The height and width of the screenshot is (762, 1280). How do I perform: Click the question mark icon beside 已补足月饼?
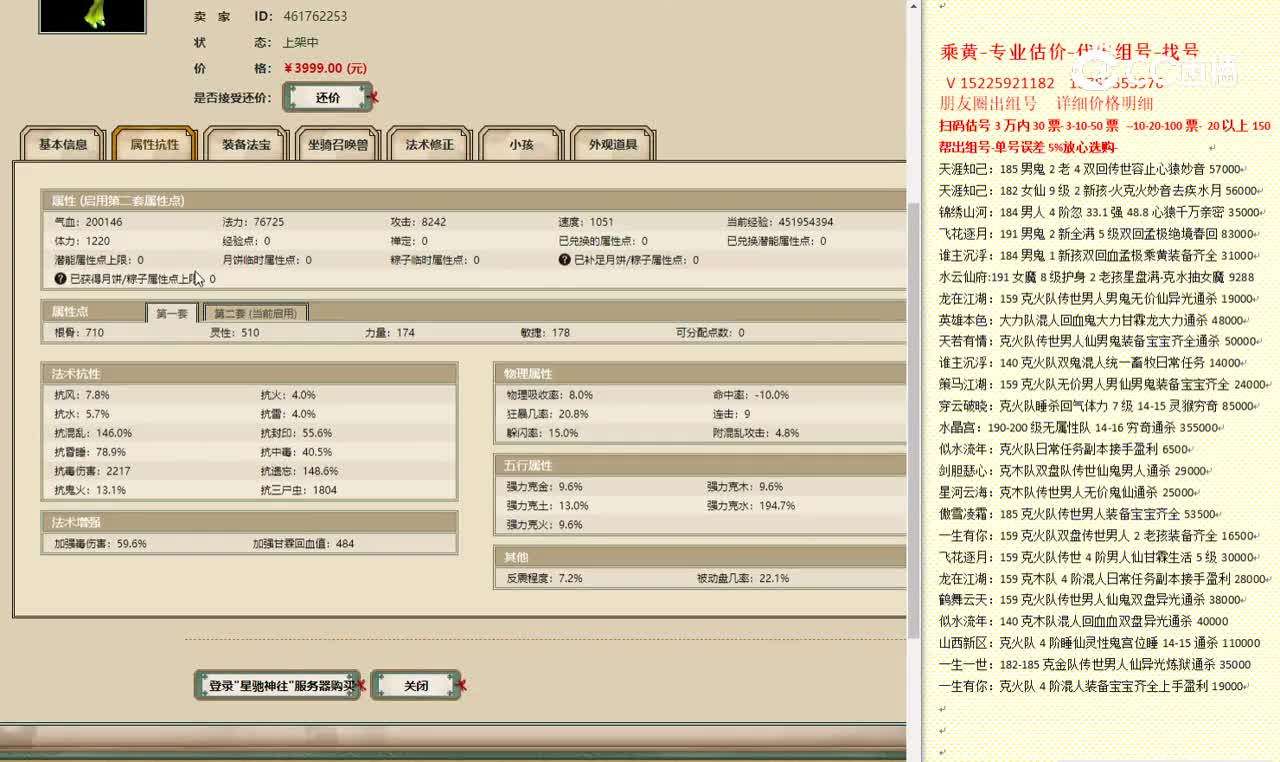(x=565, y=260)
